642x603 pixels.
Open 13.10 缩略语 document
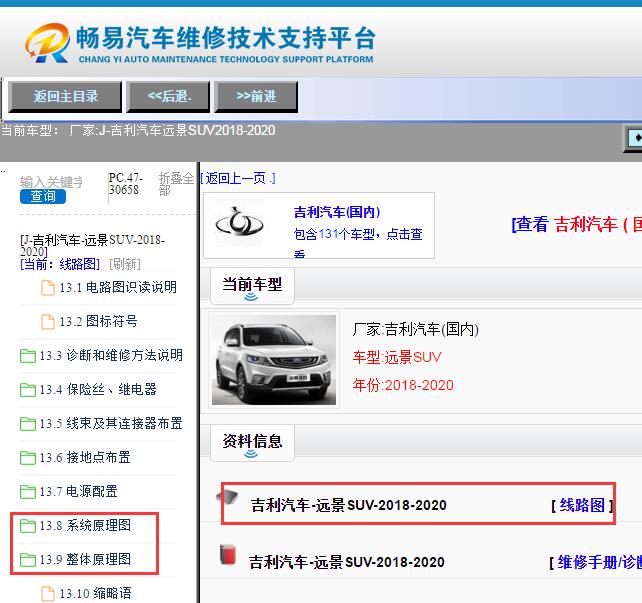[95, 593]
